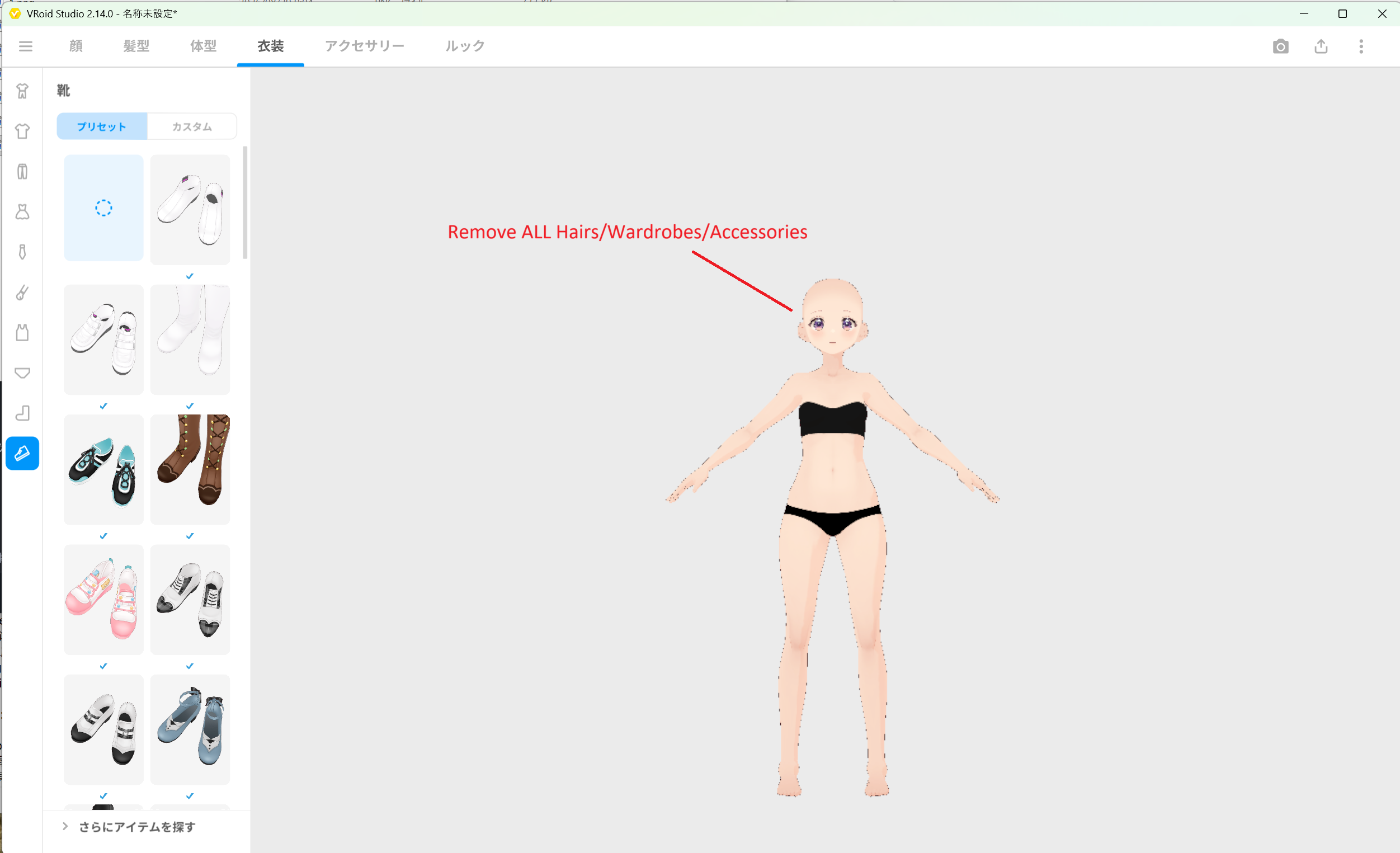This screenshot has width=1400, height=853.
Task: Switch to the ルック (Look) tab
Action: tap(465, 46)
